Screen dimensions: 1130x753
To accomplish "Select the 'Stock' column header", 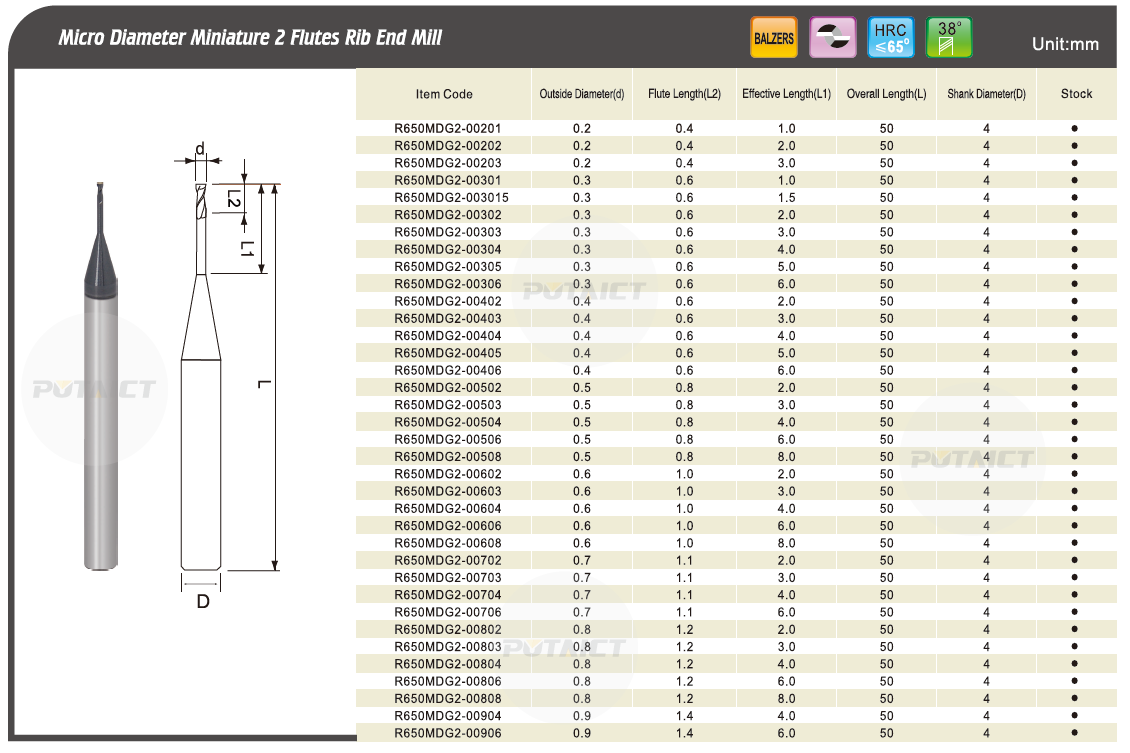I will [x=1076, y=94].
